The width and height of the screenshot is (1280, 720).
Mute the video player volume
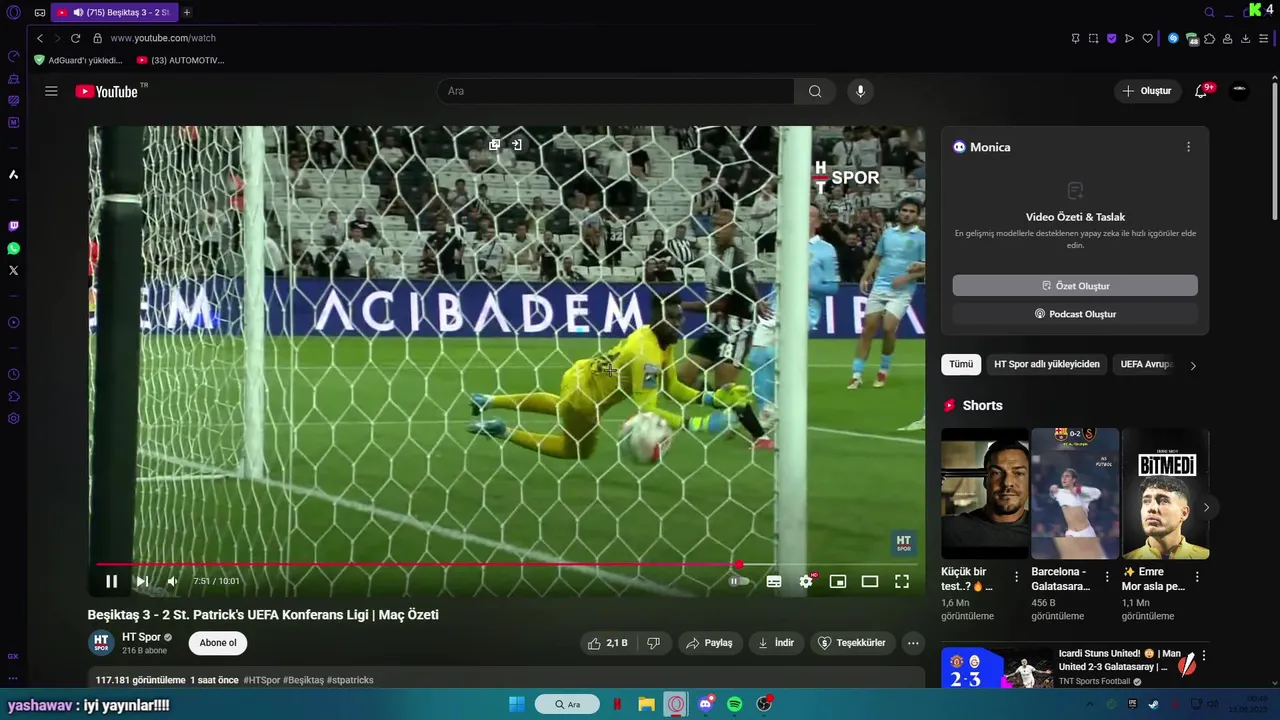click(172, 581)
